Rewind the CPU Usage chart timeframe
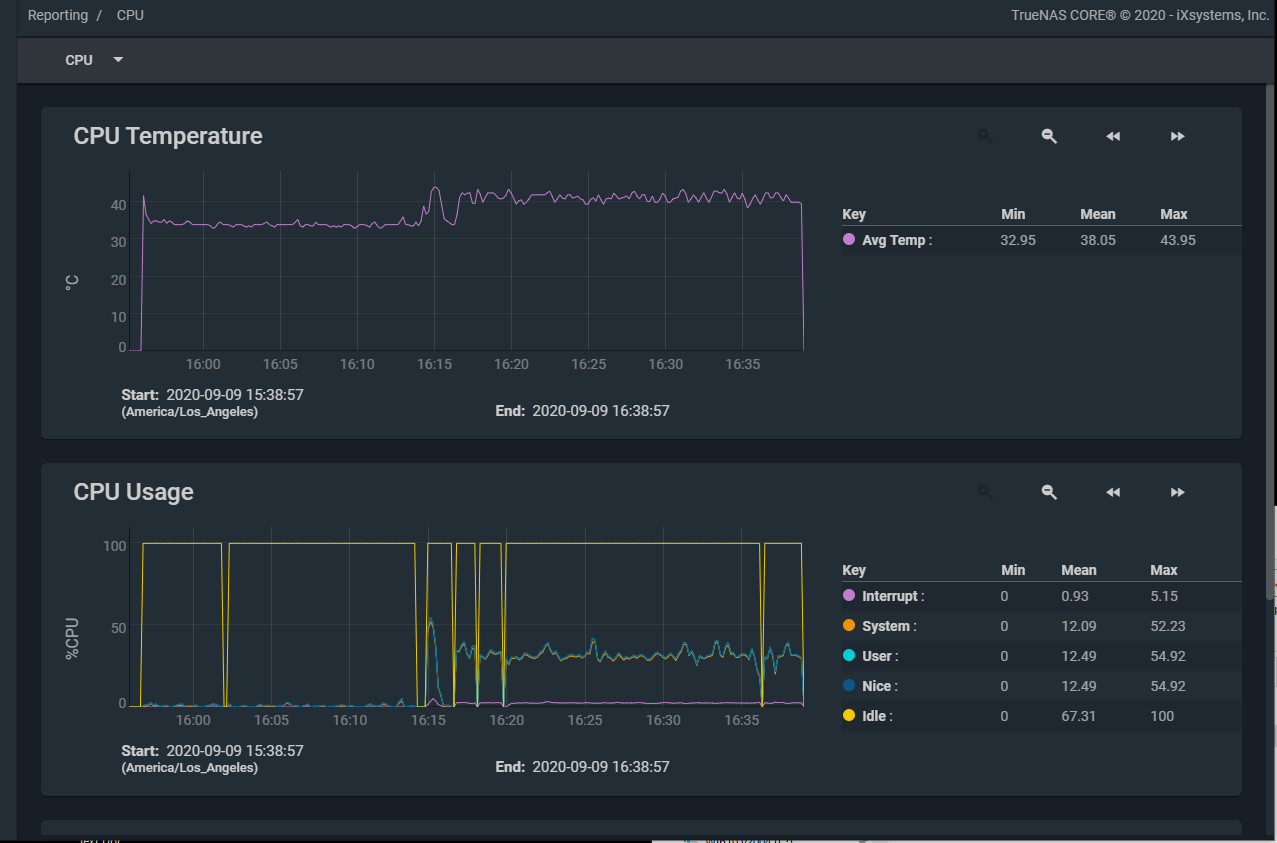Screen dimensions: 1277x843 pos(1113,492)
